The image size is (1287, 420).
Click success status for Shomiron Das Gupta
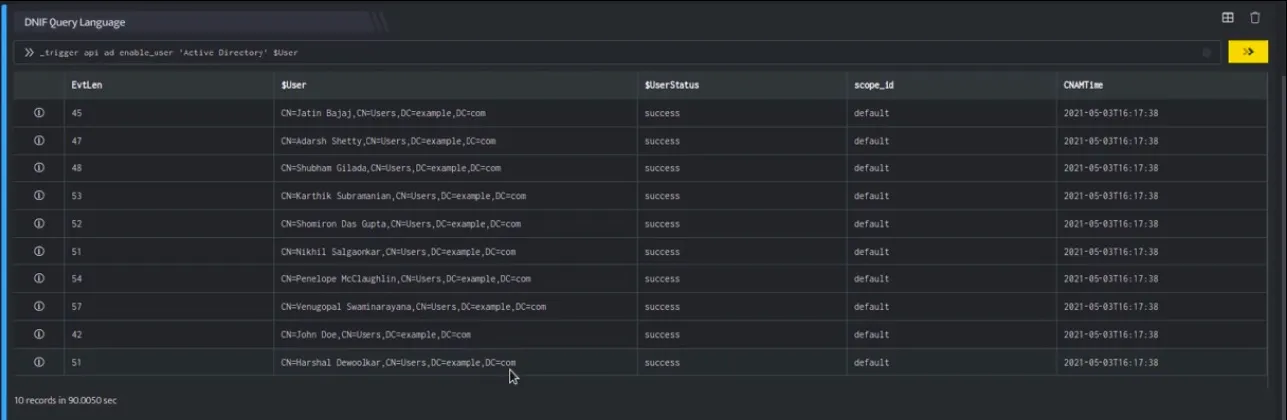662,224
